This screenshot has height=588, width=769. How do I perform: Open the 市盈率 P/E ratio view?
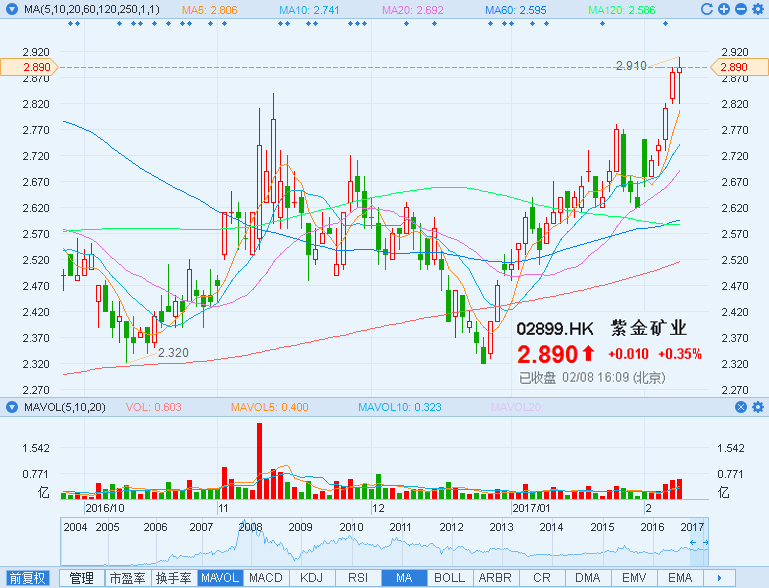[127, 578]
